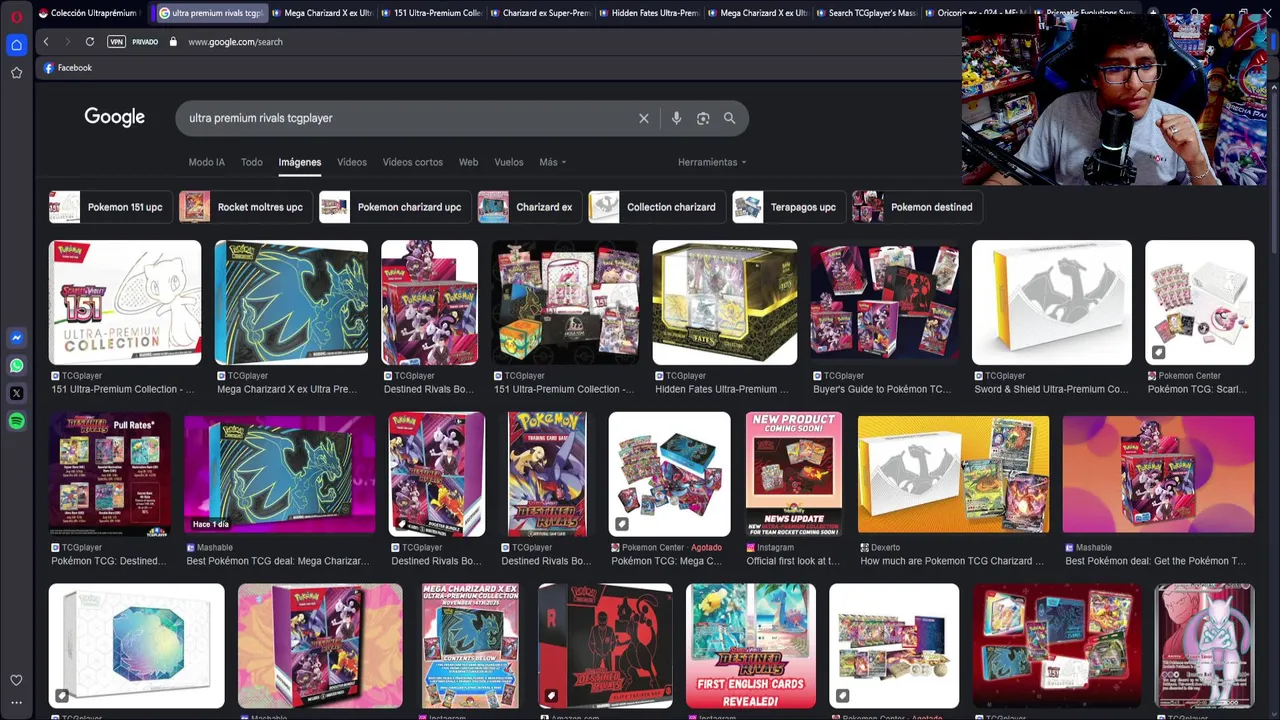Switch to Todo results tab
This screenshot has width=1280, height=720.
click(x=252, y=162)
